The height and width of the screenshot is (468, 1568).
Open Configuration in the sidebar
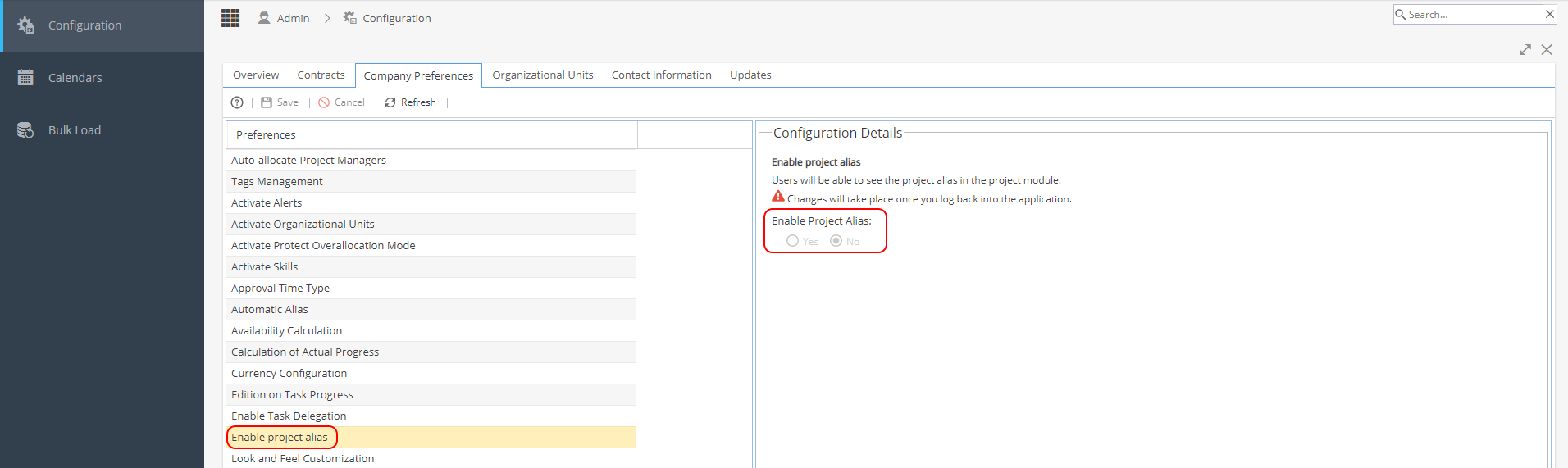[102, 25]
